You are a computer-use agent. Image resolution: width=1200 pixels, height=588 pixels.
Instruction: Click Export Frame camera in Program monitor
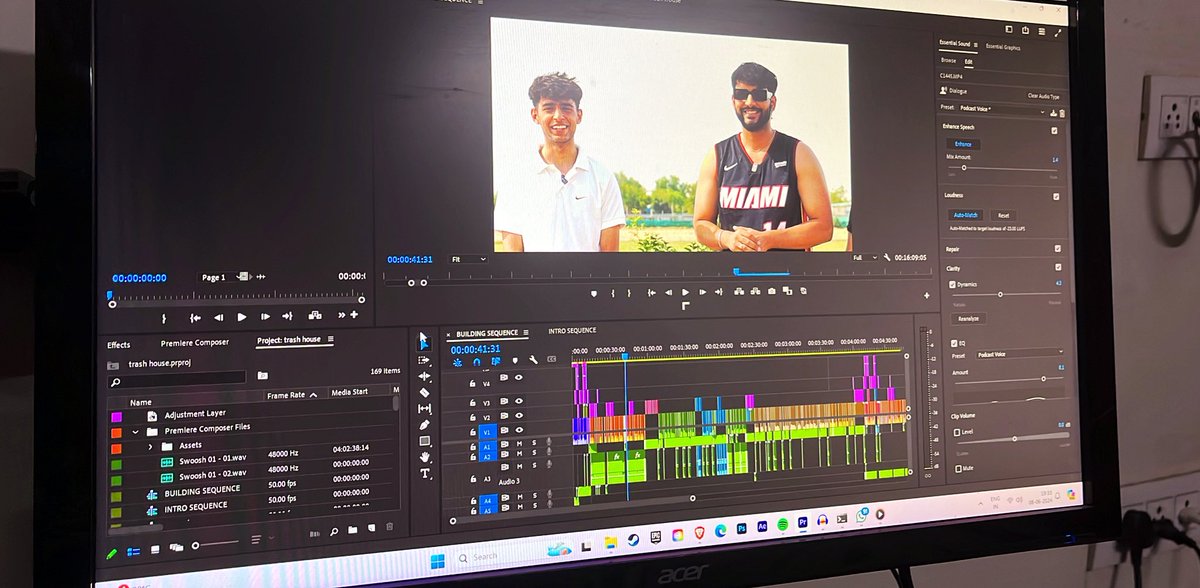771,291
